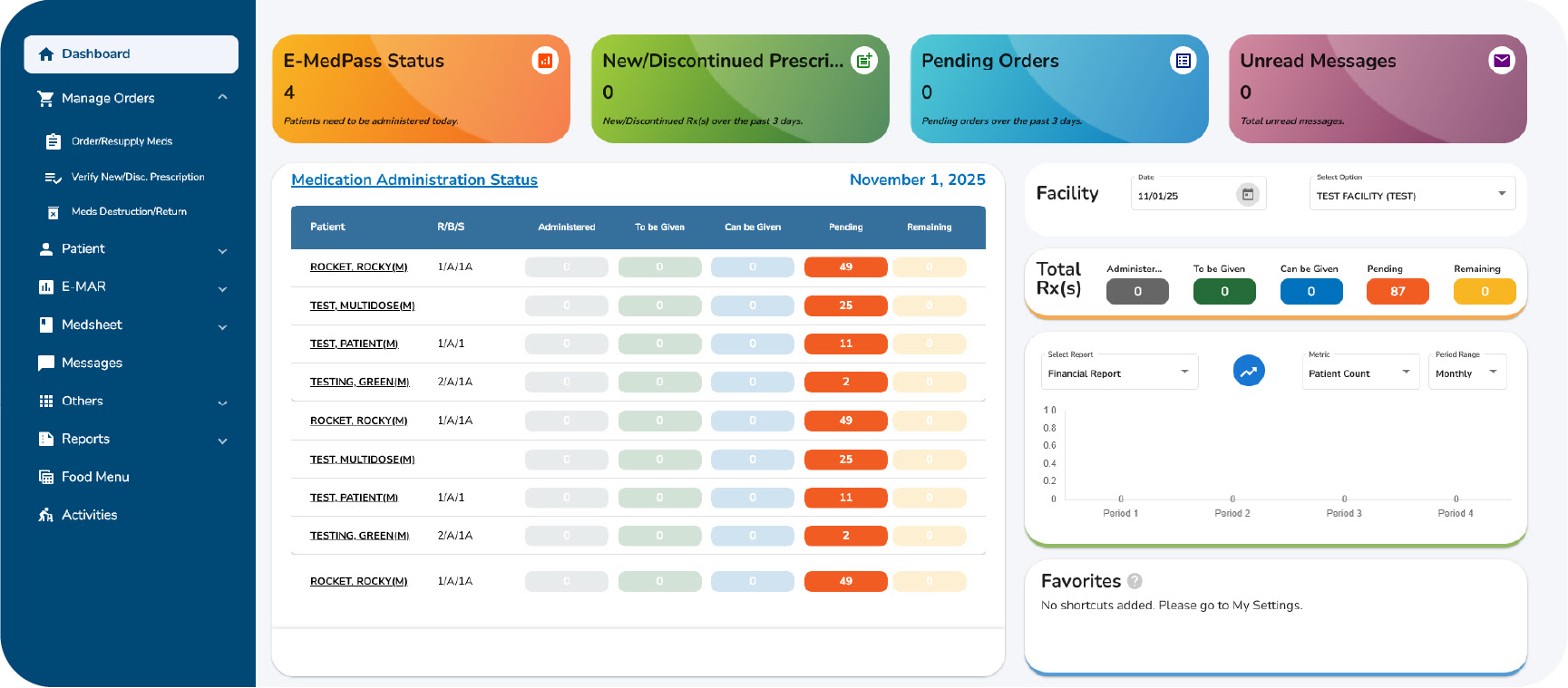Image resolution: width=1568 pixels, height=688 pixels.
Task: Open the Medication Administration Status link
Action: (x=414, y=179)
